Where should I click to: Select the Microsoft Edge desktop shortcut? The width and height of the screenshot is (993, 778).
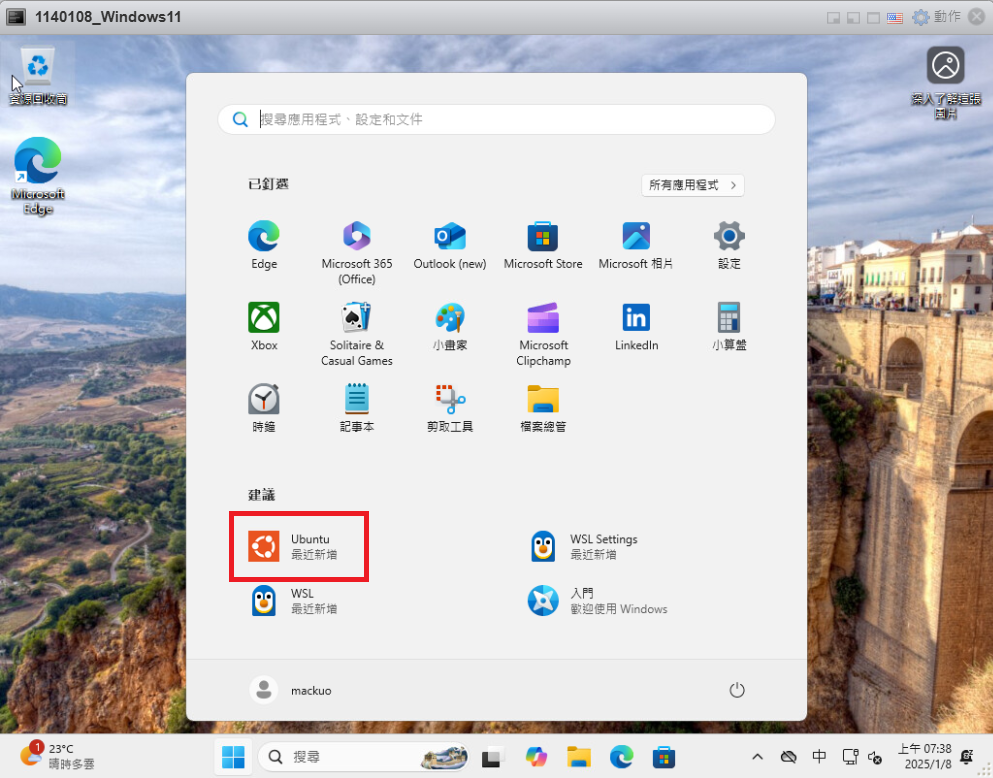pyautogui.click(x=38, y=176)
